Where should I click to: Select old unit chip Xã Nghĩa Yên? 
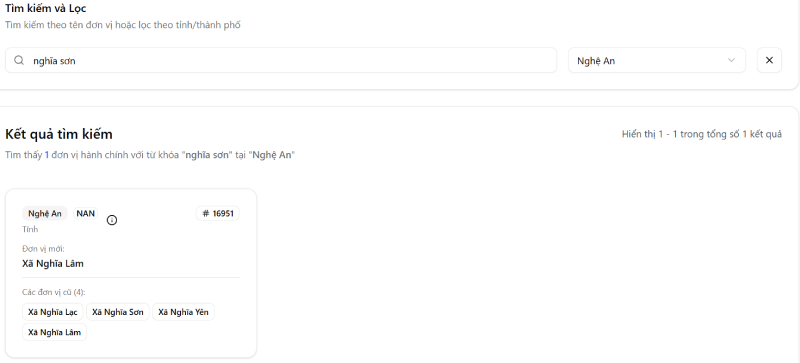click(x=183, y=312)
